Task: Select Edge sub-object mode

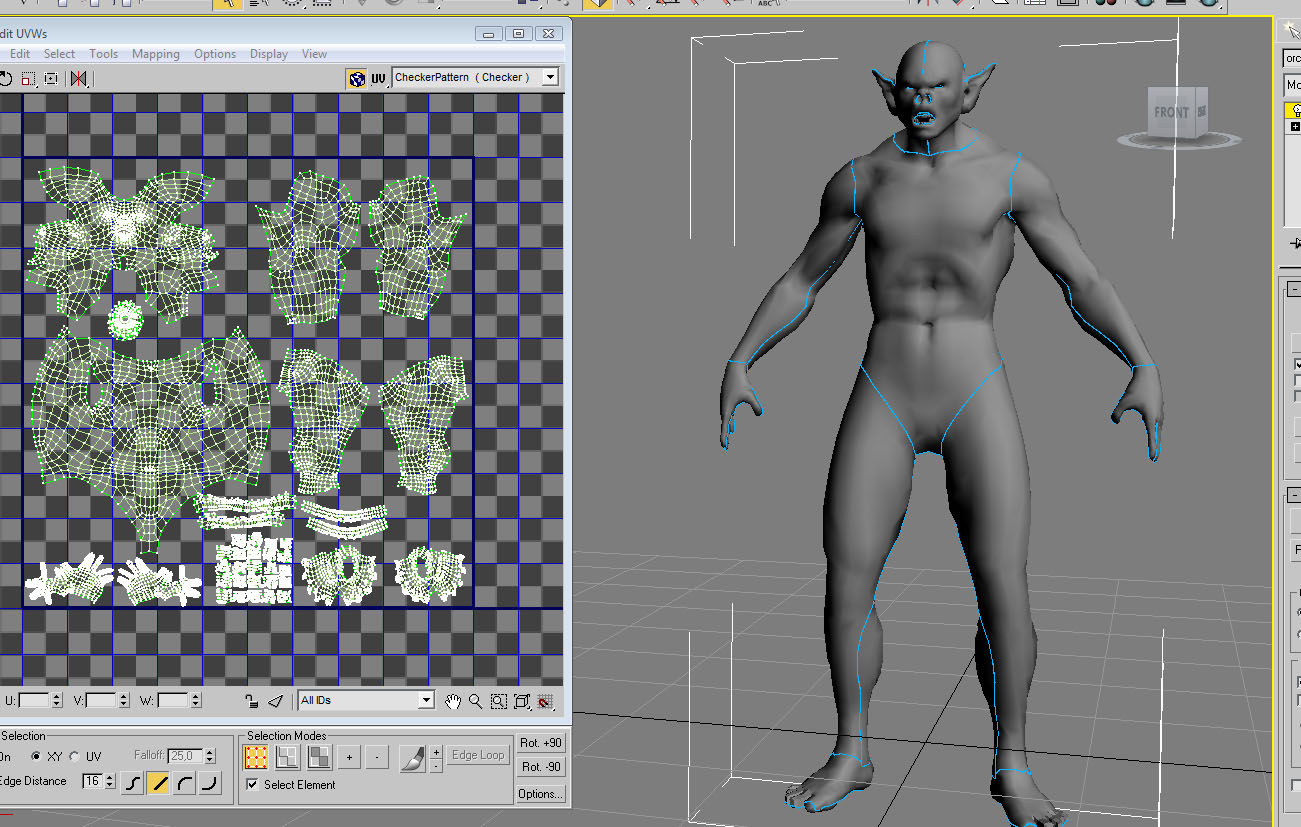Action: 287,757
